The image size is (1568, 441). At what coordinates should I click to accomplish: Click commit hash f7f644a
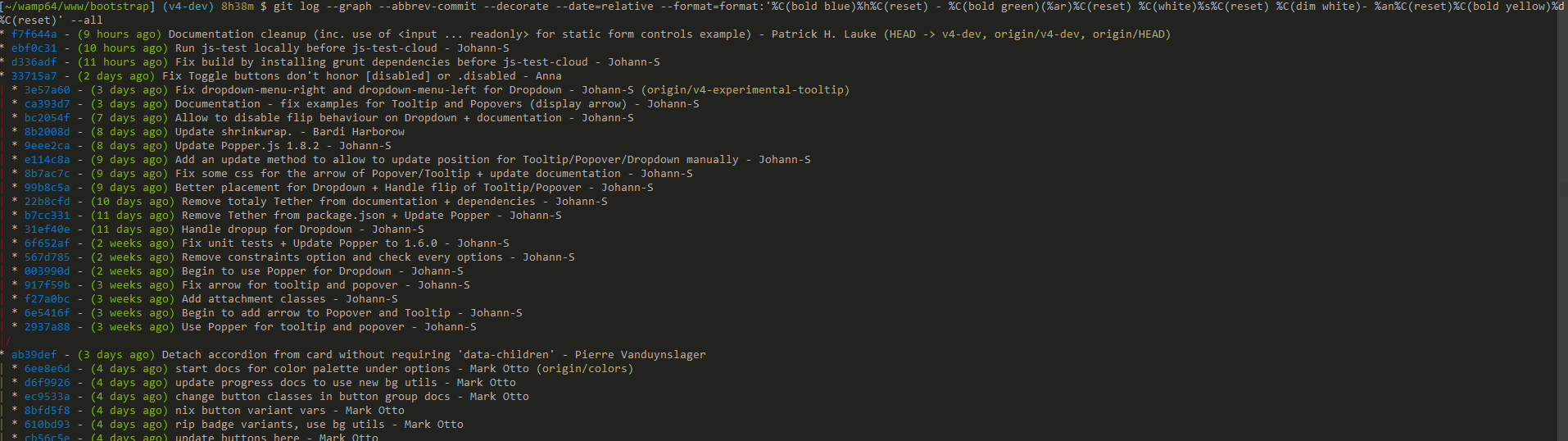pos(34,34)
